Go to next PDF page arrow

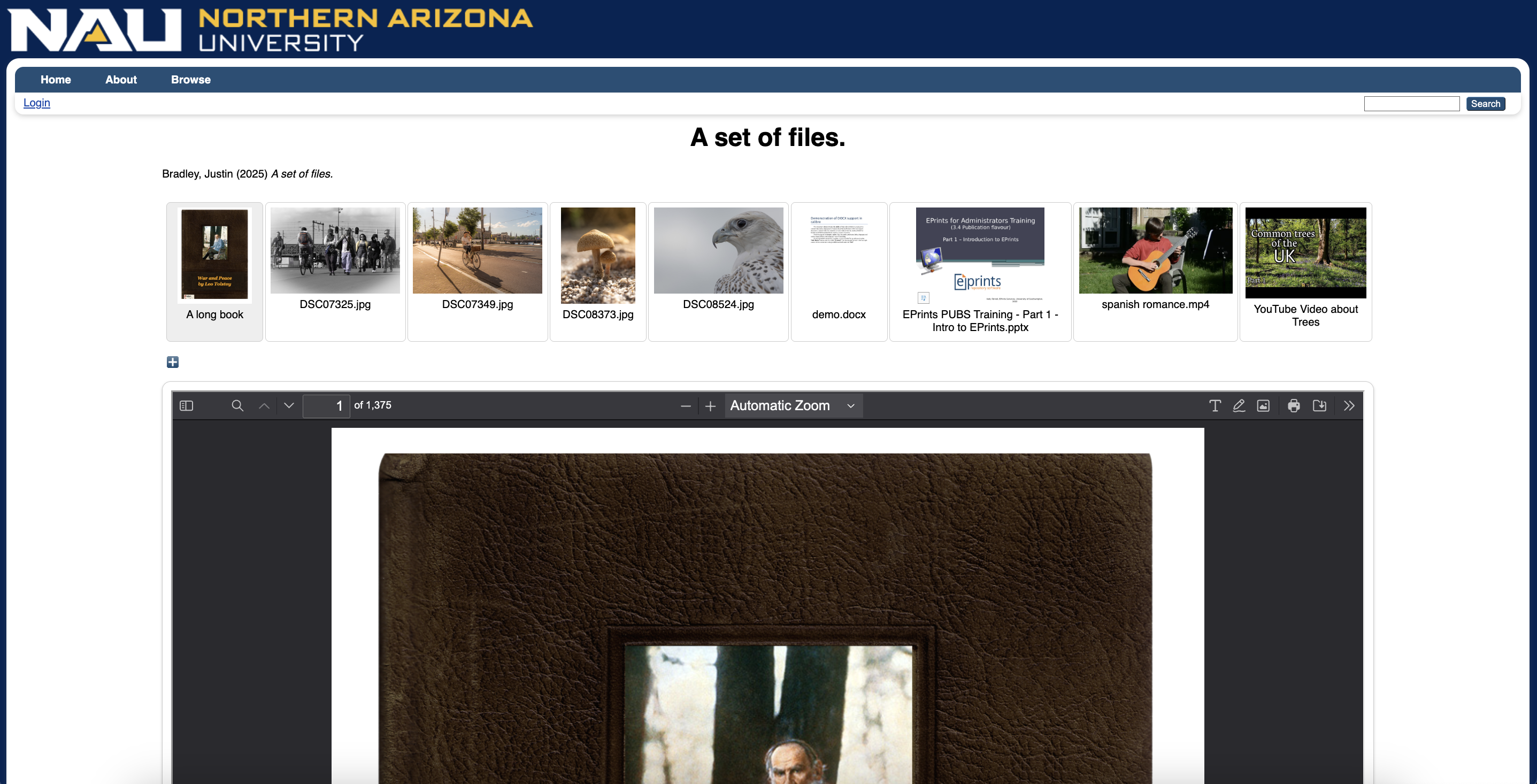[x=289, y=406]
